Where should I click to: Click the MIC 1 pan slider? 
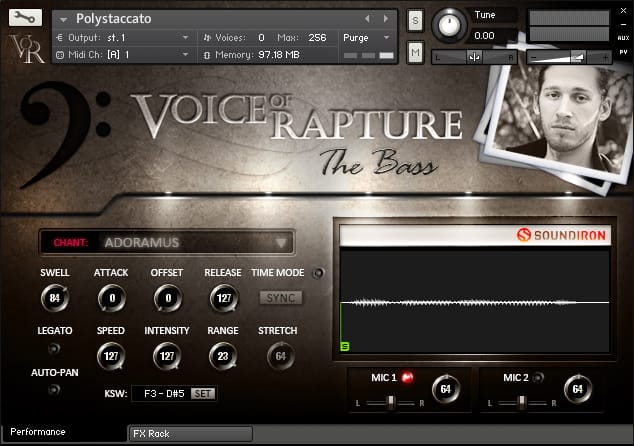tap(390, 401)
